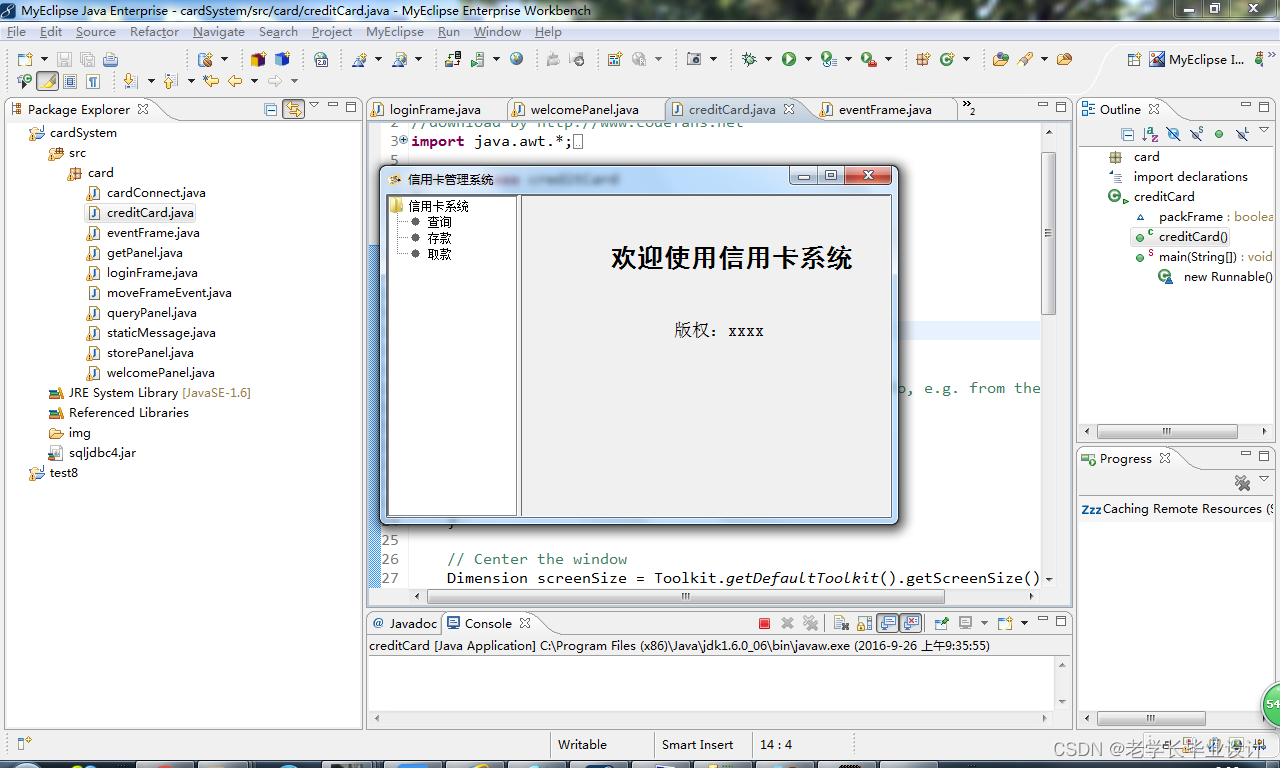Toggle Show Console When Standard Out Changes

[887, 623]
